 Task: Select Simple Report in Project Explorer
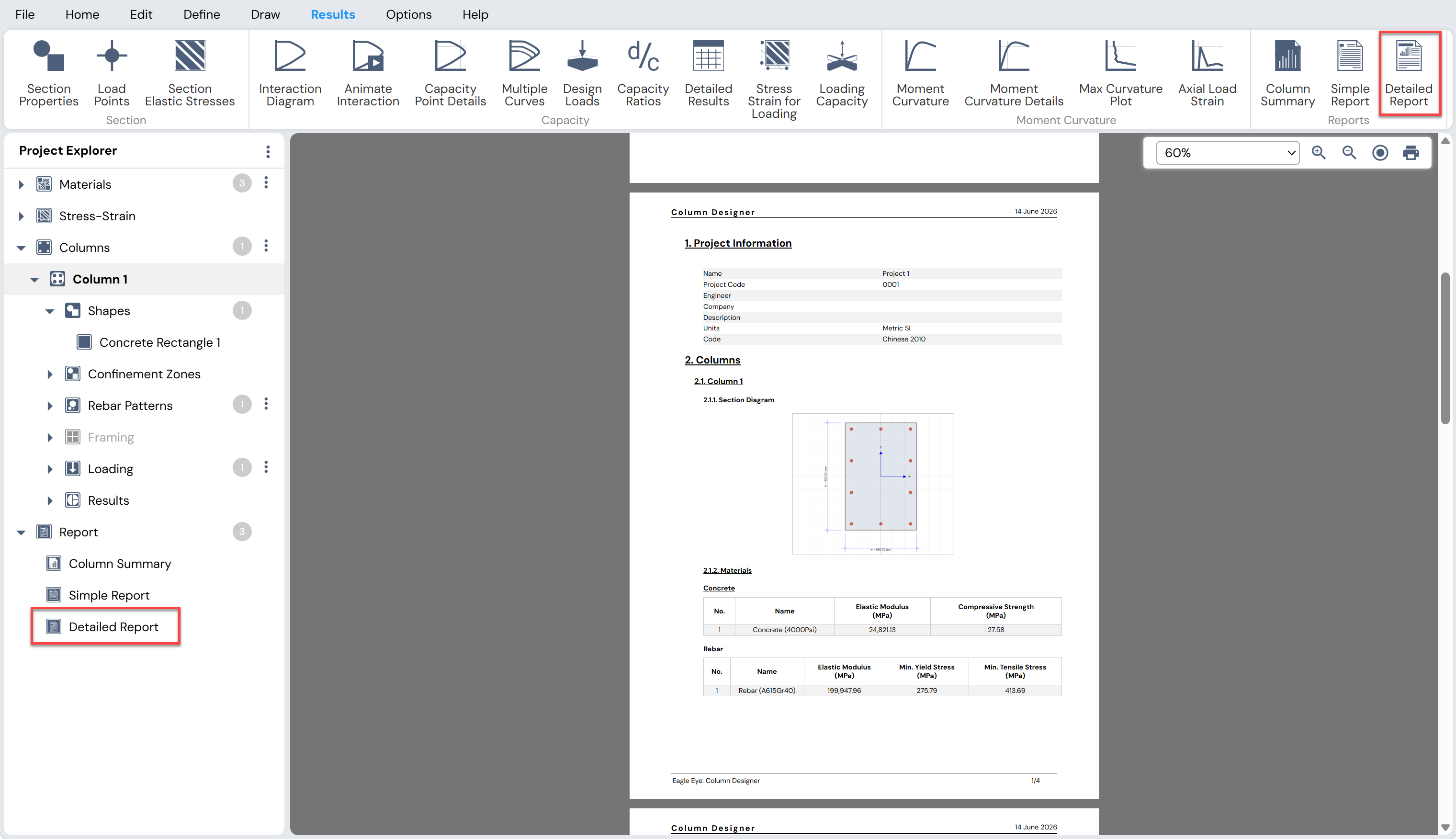[x=97, y=595]
